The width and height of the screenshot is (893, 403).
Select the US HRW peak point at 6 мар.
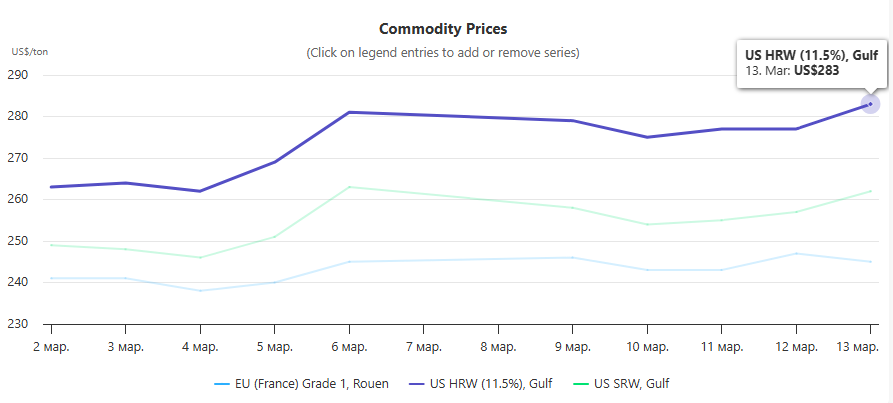[x=348, y=112]
